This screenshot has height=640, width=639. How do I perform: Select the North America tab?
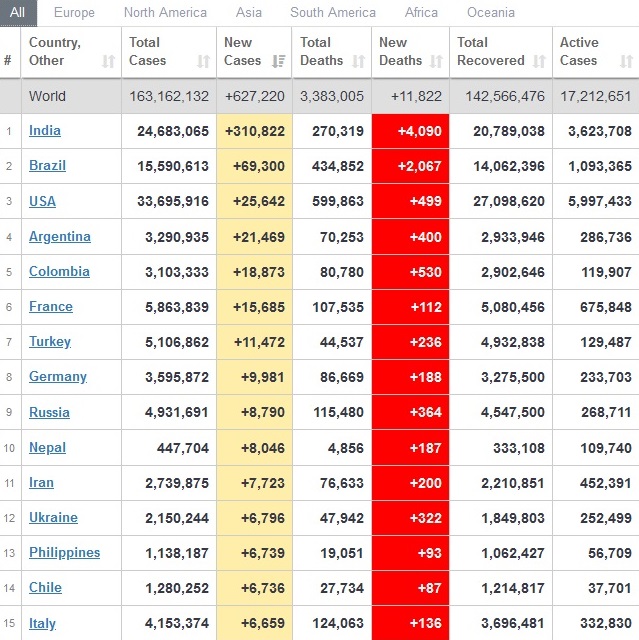pyautogui.click(x=165, y=13)
